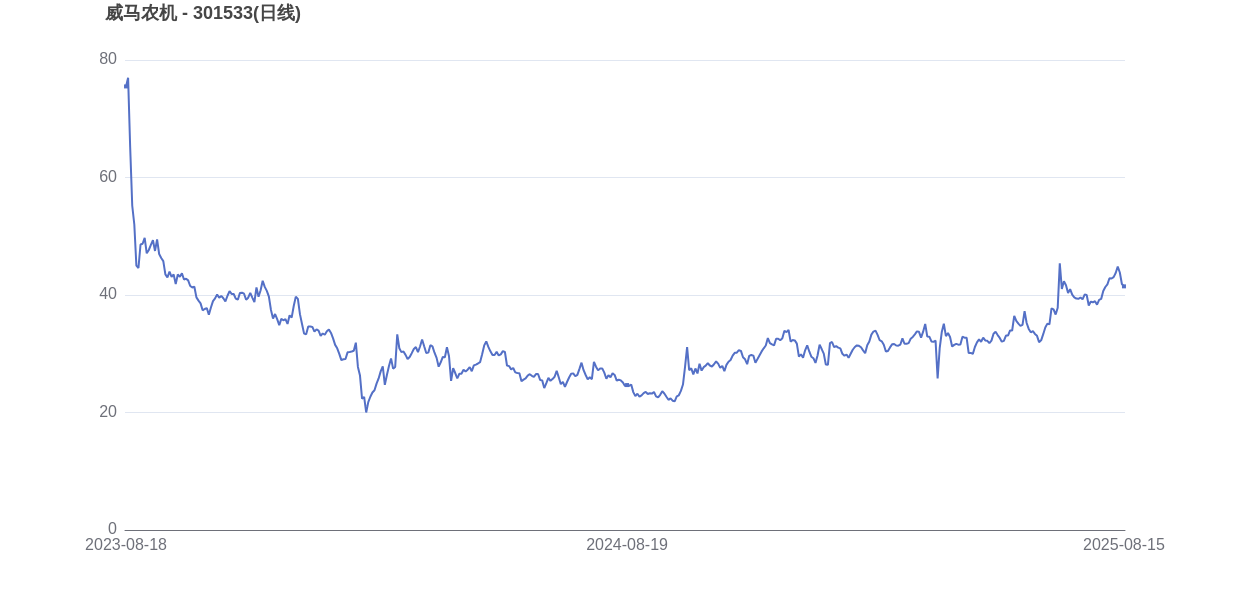Click the lowest trough of the price line at 20

366,411
